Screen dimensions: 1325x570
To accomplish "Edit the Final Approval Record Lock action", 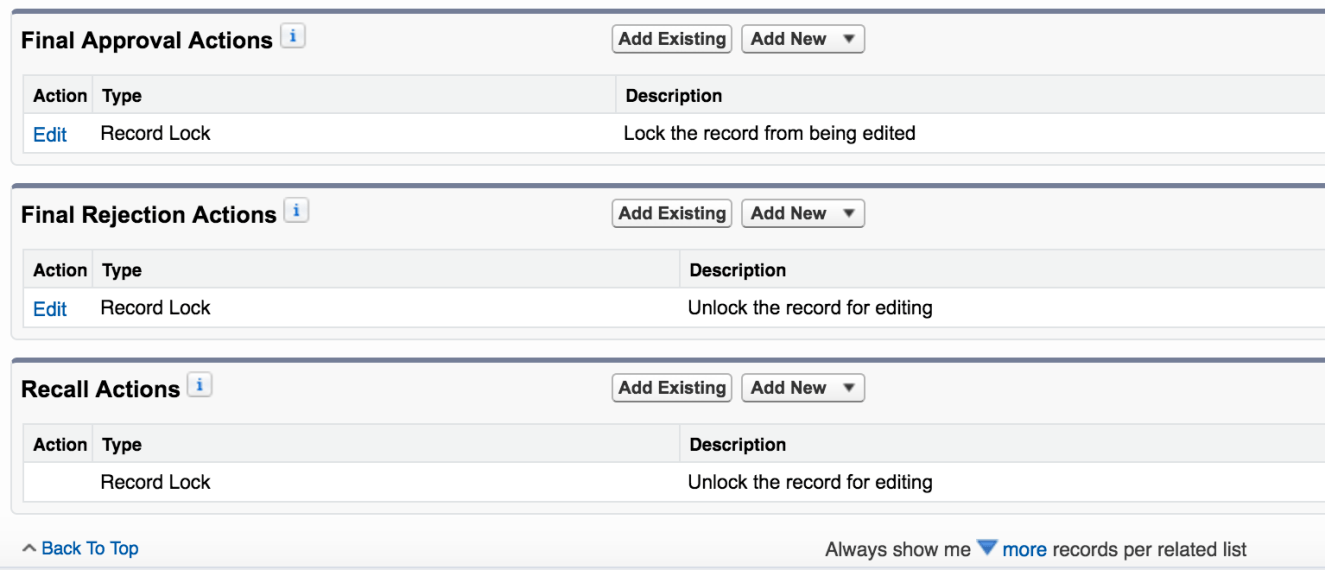I will [50, 134].
